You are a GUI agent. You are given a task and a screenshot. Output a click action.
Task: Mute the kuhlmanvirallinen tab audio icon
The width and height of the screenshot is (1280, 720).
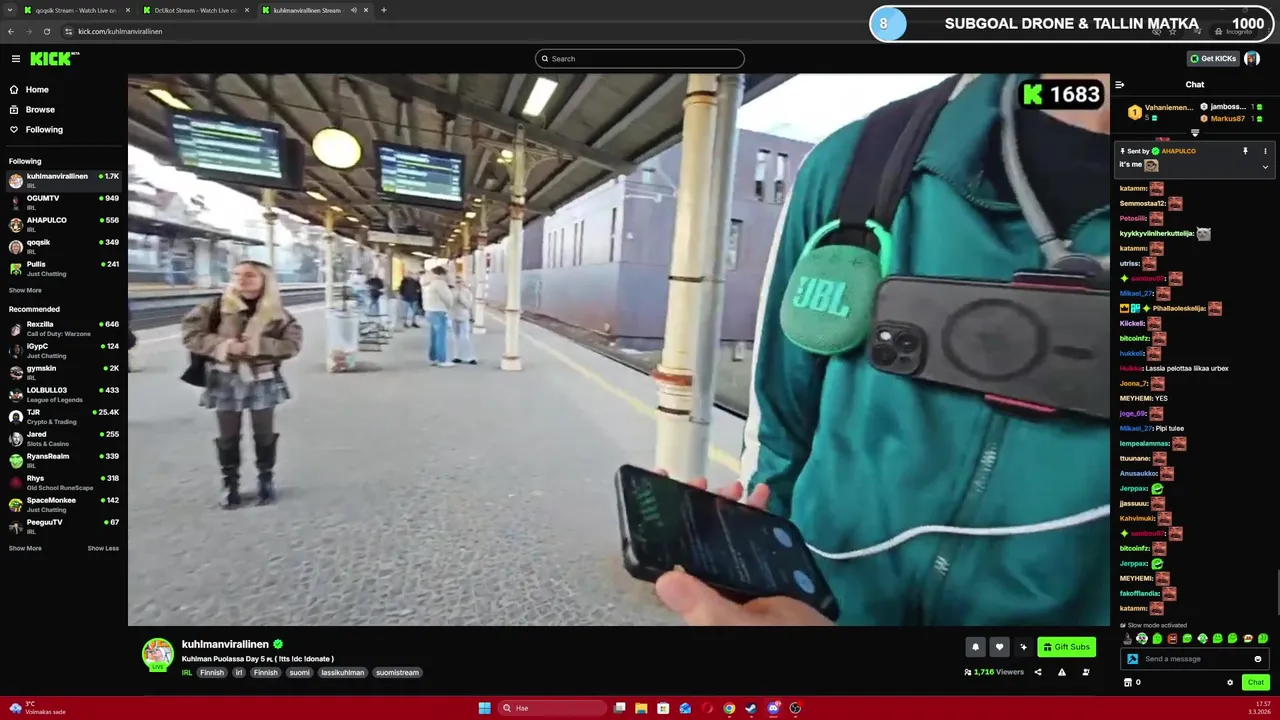(353, 10)
